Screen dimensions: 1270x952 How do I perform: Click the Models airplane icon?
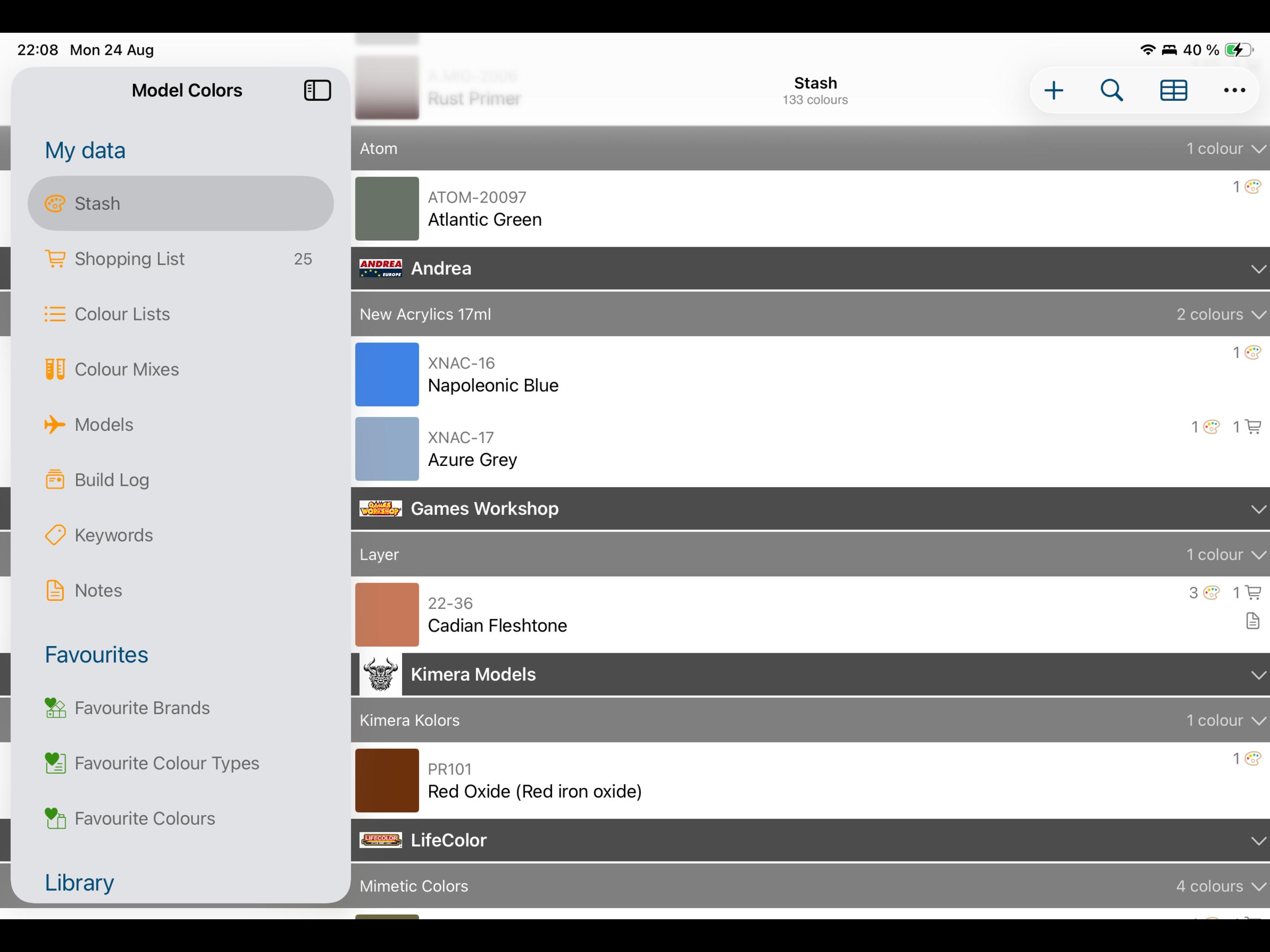(x=55, y=425)
